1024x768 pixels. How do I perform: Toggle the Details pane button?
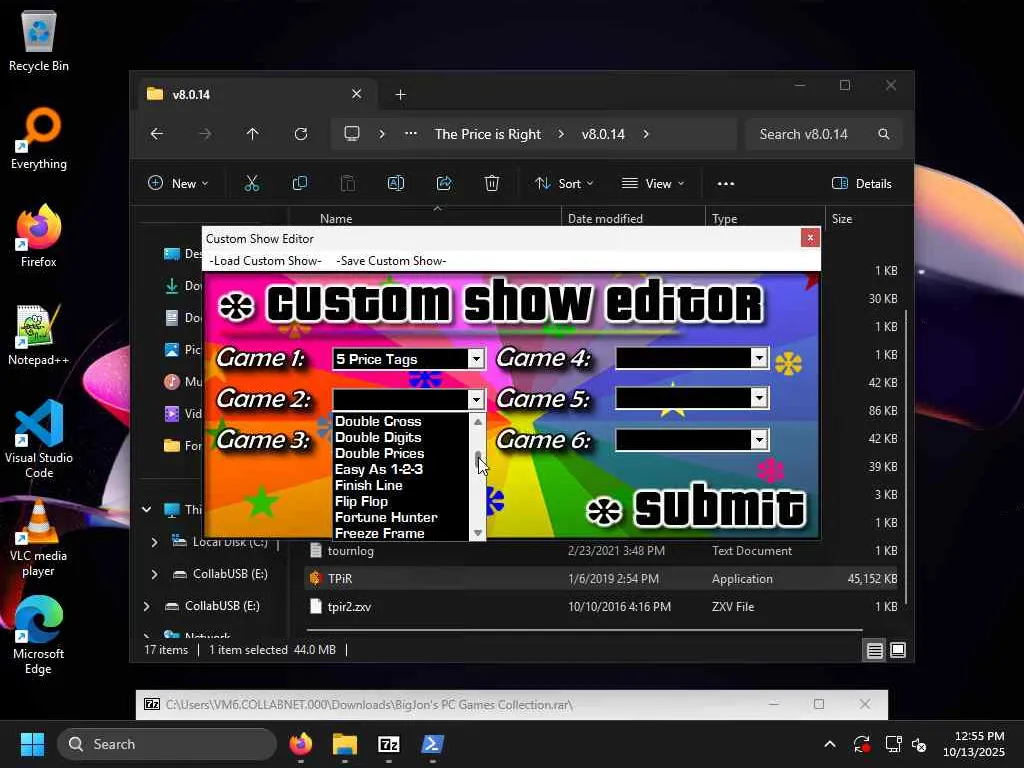(x=862, y=184)
